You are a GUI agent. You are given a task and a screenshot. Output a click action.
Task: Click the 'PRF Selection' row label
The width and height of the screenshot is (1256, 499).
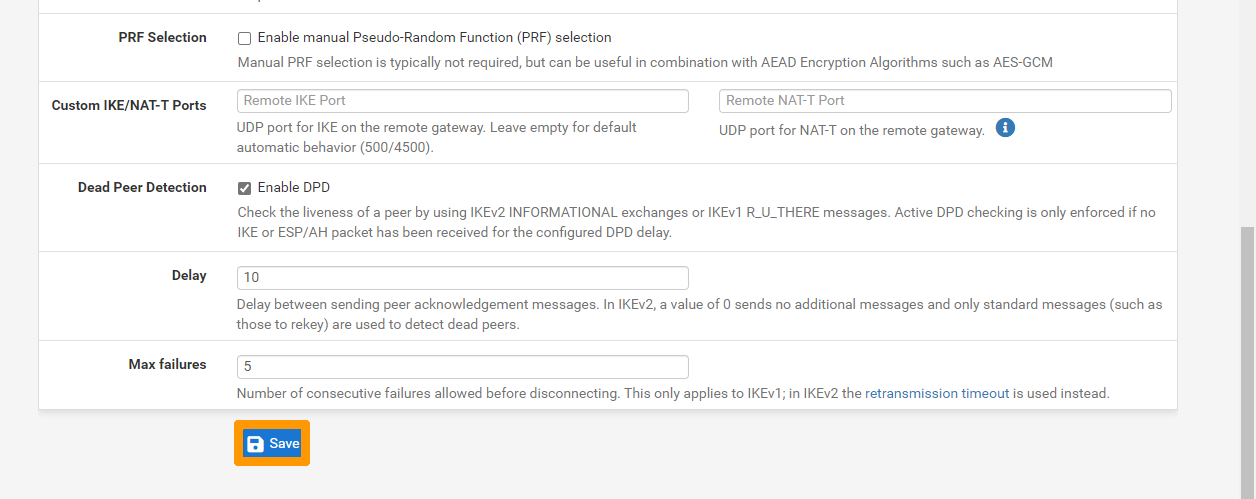pyautogui.click(x=162, y=38)
